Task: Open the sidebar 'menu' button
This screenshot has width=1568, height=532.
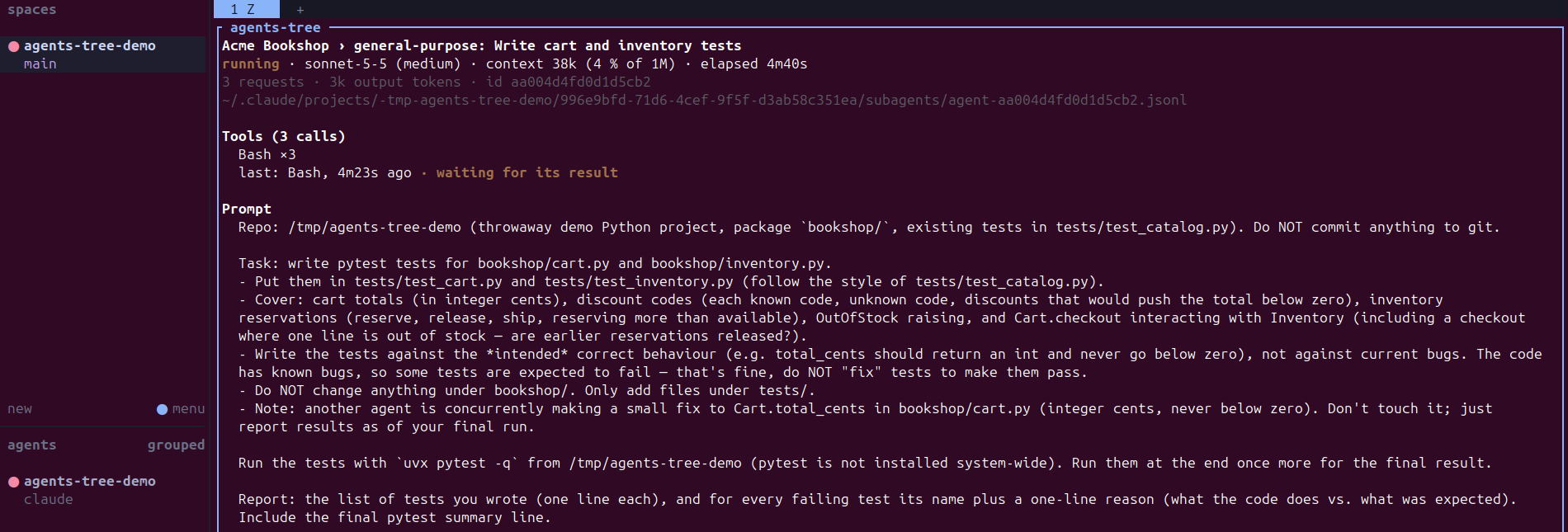Action: (188, 409)
